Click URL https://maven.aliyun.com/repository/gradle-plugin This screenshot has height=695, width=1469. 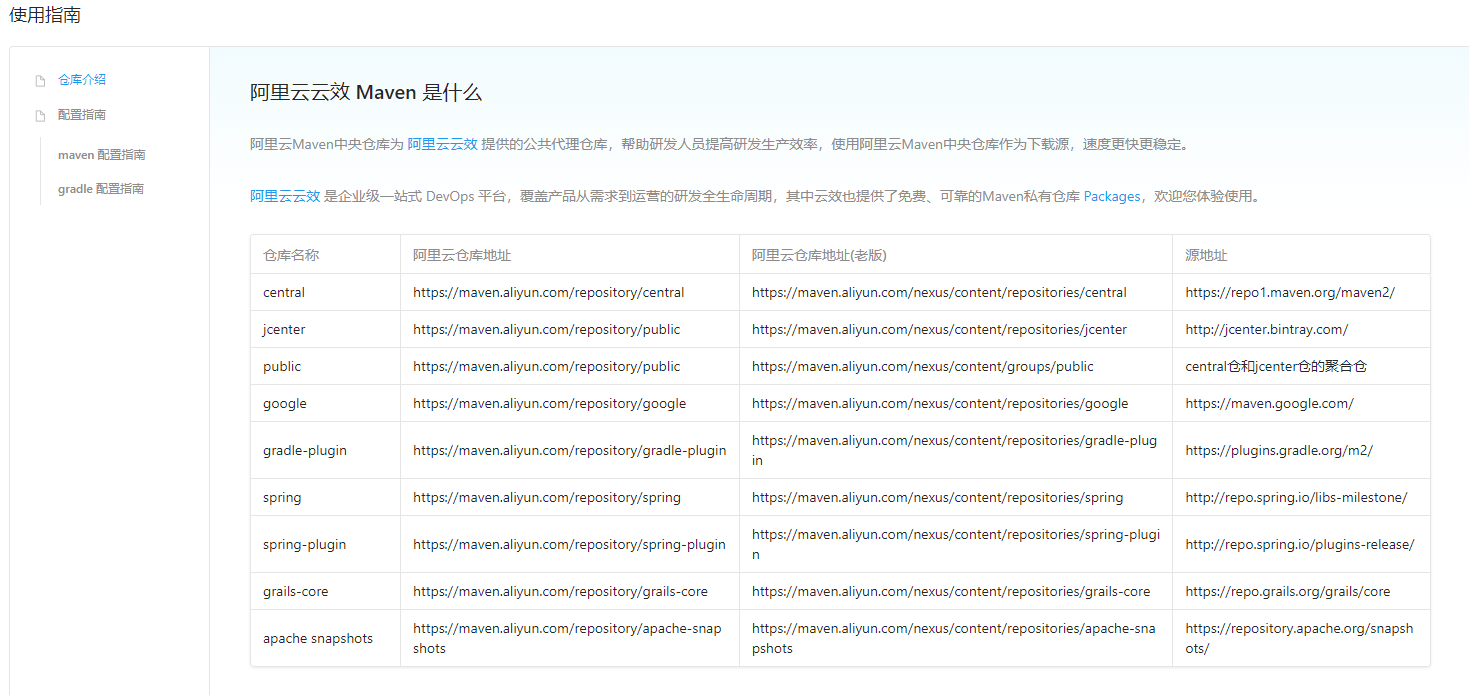point(570,451)
